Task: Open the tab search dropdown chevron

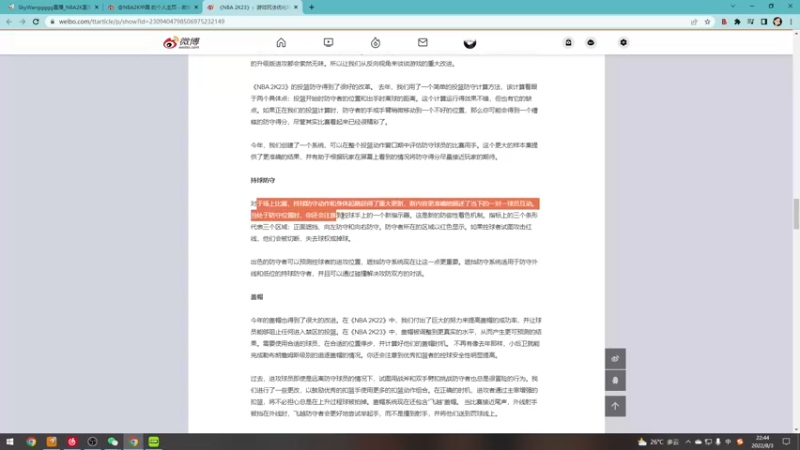Action: click(733, 7)
